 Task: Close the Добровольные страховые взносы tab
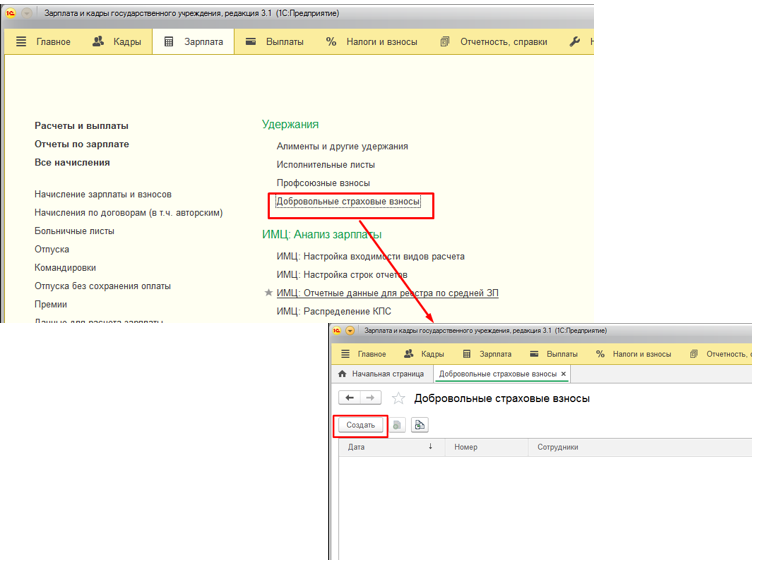pos(564,374)
